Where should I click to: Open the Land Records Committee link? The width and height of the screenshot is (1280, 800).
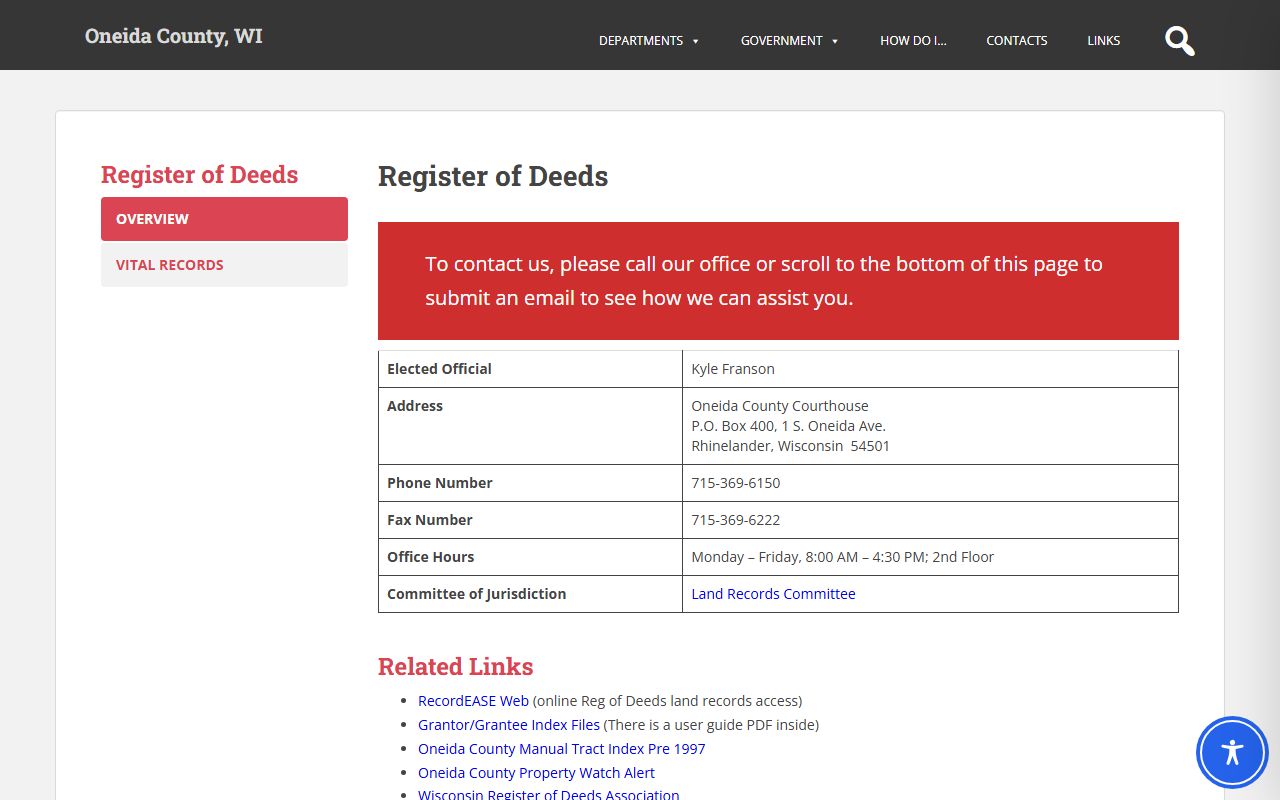[x=773, y=594]
